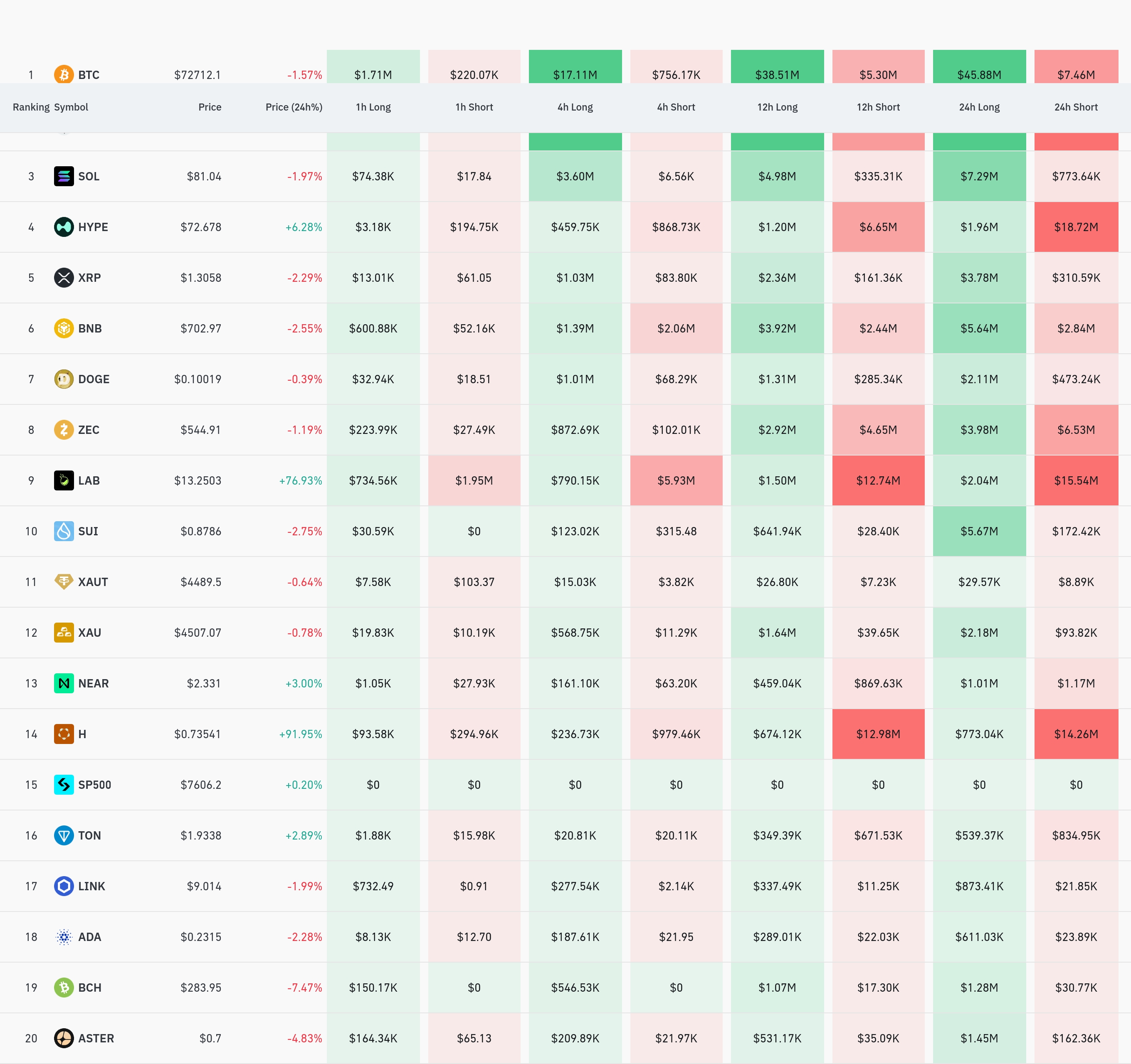Click the BTC Bitcoin coin icon
This screenshot has width=1131, height=1064.
[64, 74]
